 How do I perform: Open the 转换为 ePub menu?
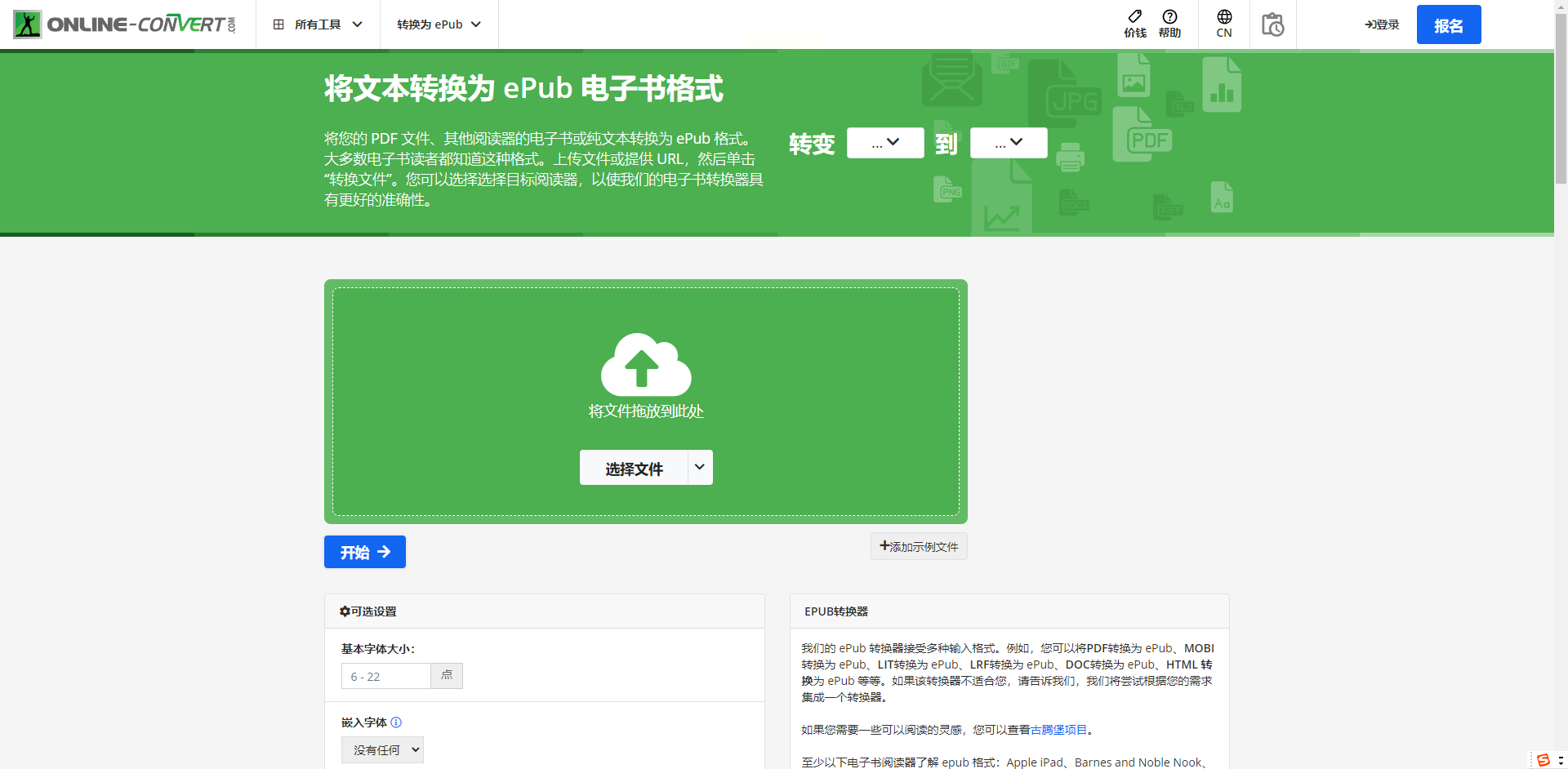439,24
